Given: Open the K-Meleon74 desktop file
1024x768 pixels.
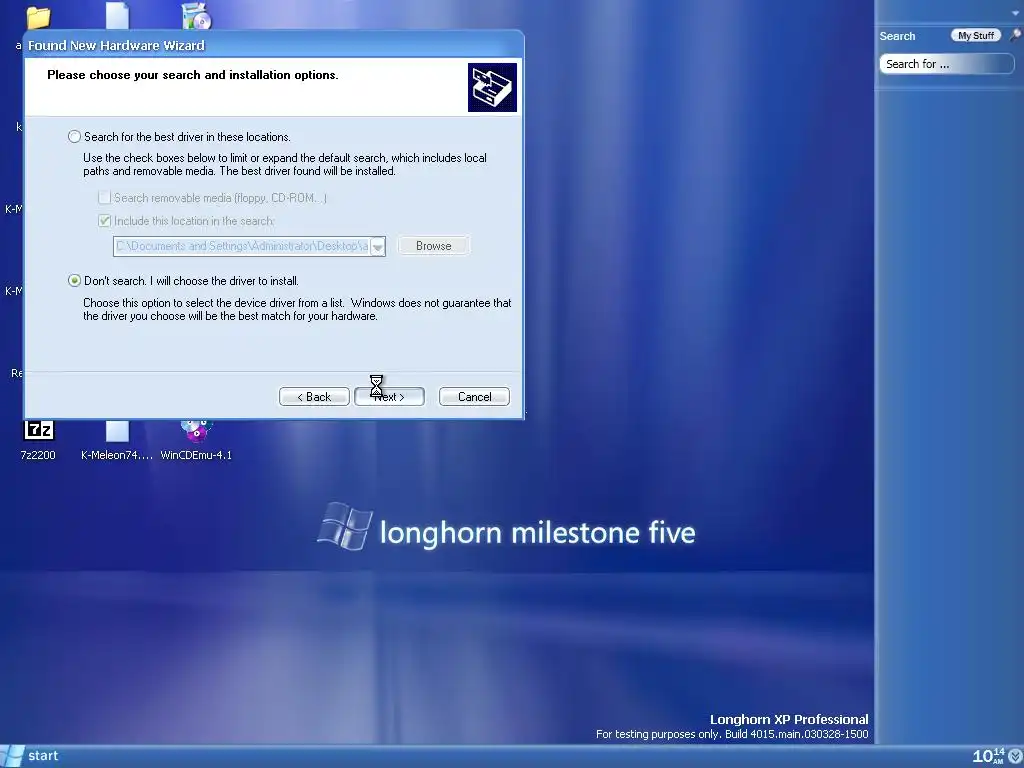Looking at the screenshot, I should (117, 439).
